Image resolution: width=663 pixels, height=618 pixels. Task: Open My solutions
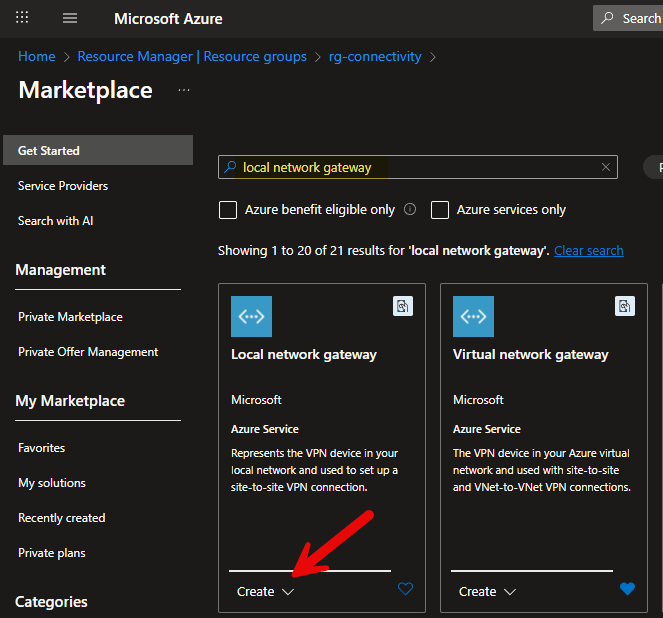click(x=52, y=483)
